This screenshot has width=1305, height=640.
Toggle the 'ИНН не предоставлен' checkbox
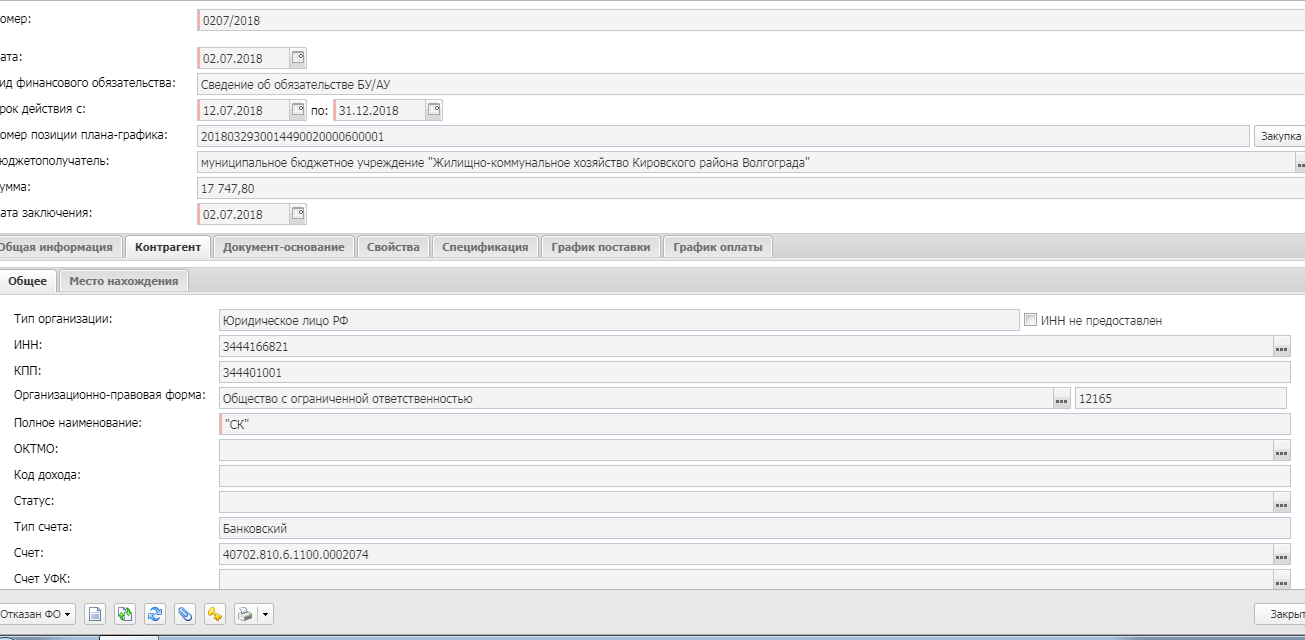(x=1031, y=320)
